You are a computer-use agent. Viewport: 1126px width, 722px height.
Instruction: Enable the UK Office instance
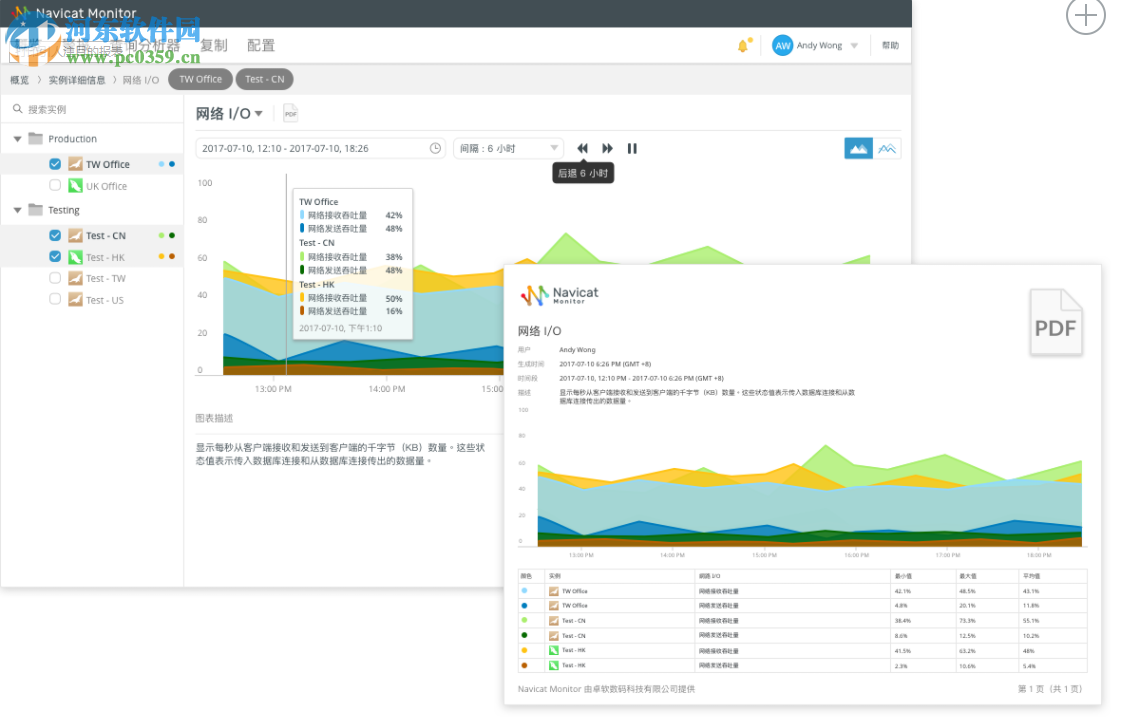point(55,186)
